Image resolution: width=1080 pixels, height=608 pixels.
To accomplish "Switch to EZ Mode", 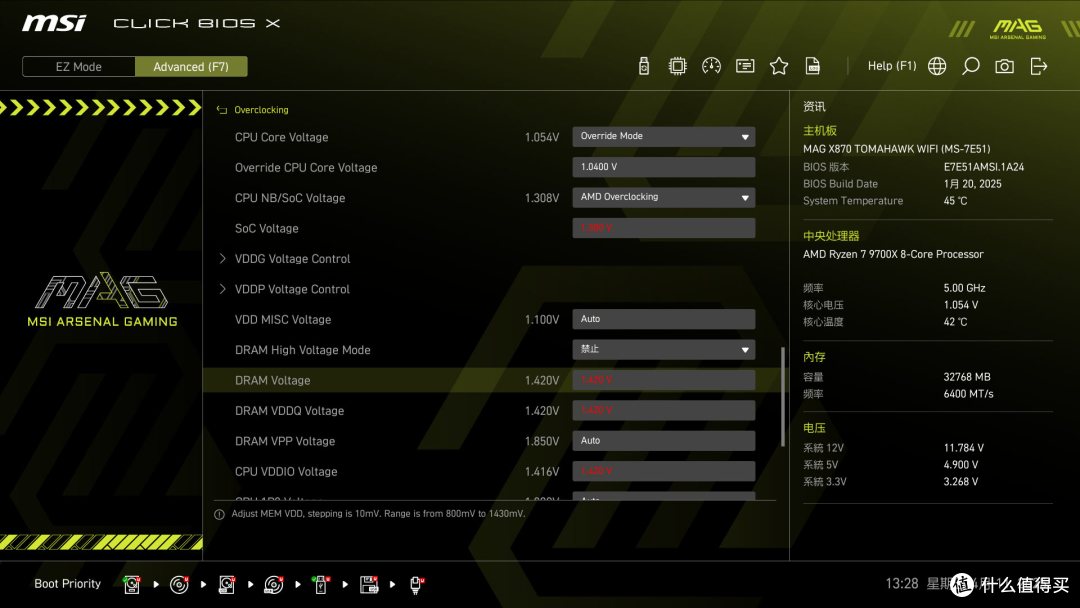I will (x=79, y=67).
